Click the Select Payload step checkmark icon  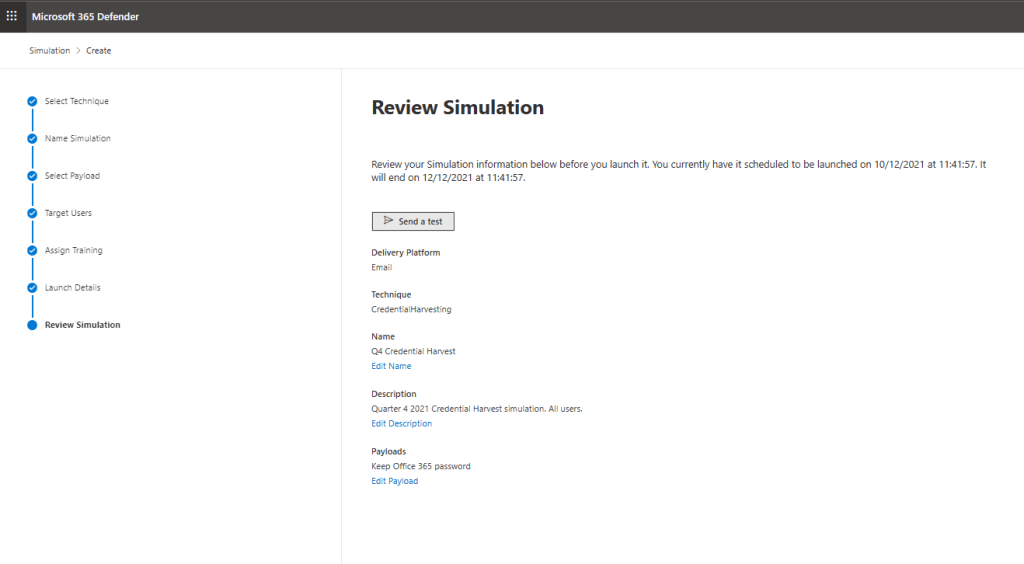coord(33,176)
